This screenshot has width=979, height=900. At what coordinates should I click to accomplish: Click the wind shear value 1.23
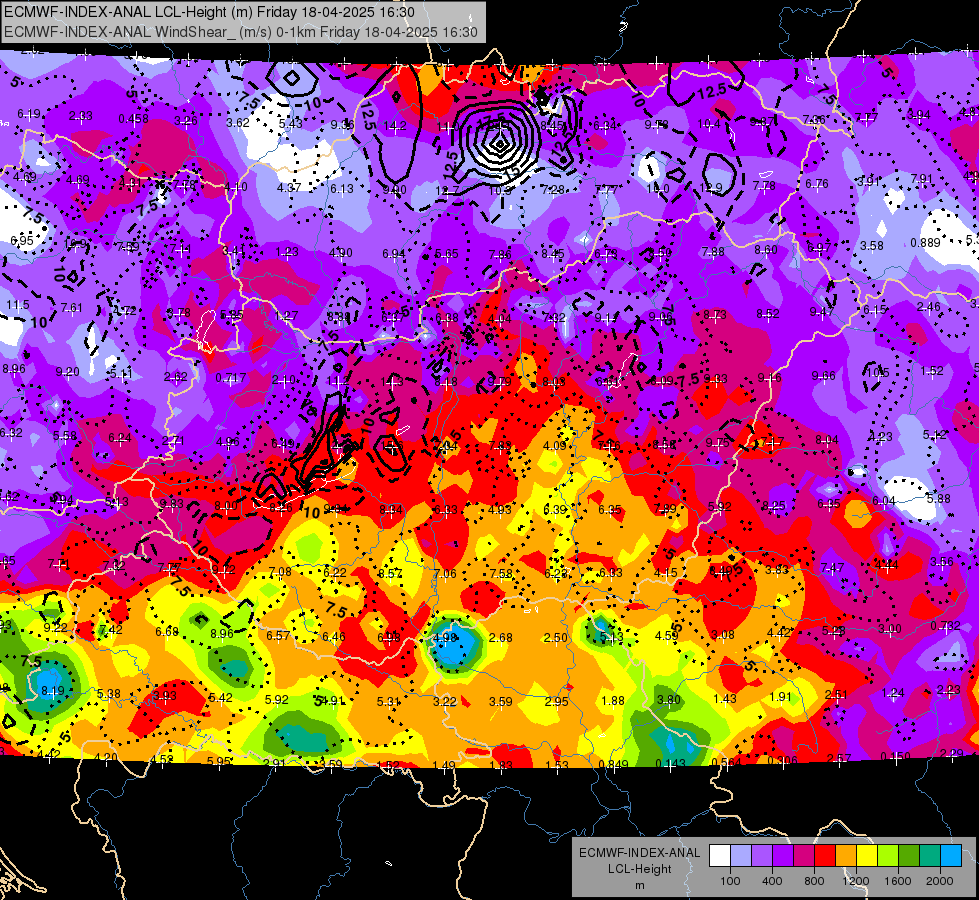pyautogui.click(x=287, y=252)
